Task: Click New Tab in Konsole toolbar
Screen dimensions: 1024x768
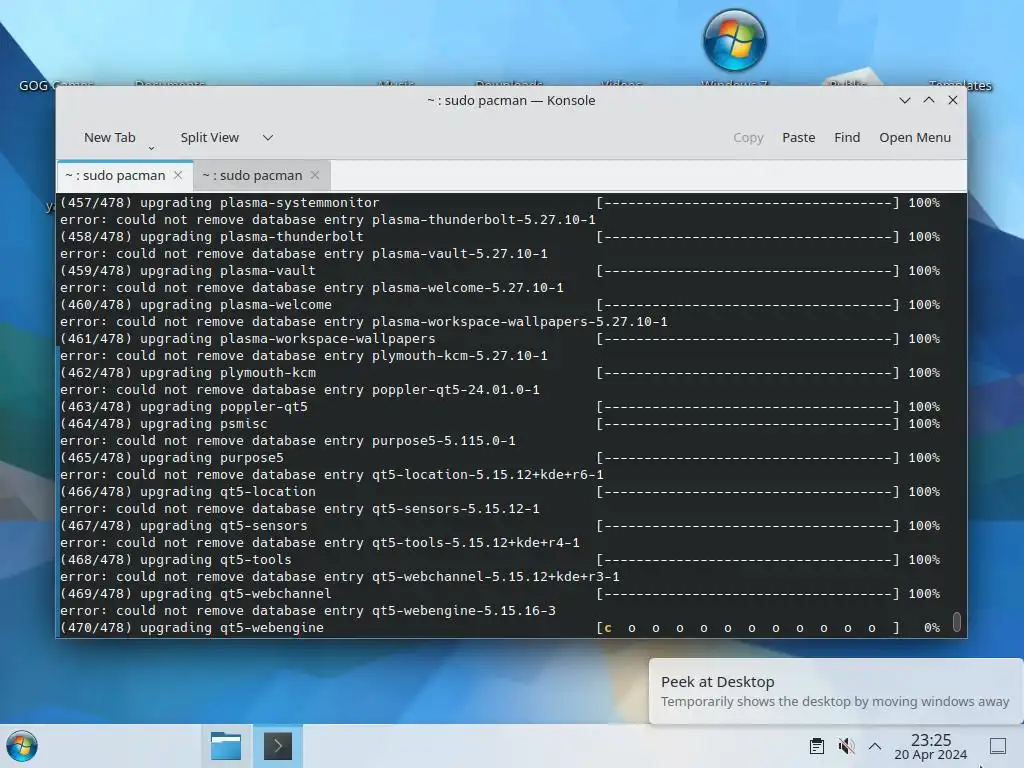Action: click(110, 138)
